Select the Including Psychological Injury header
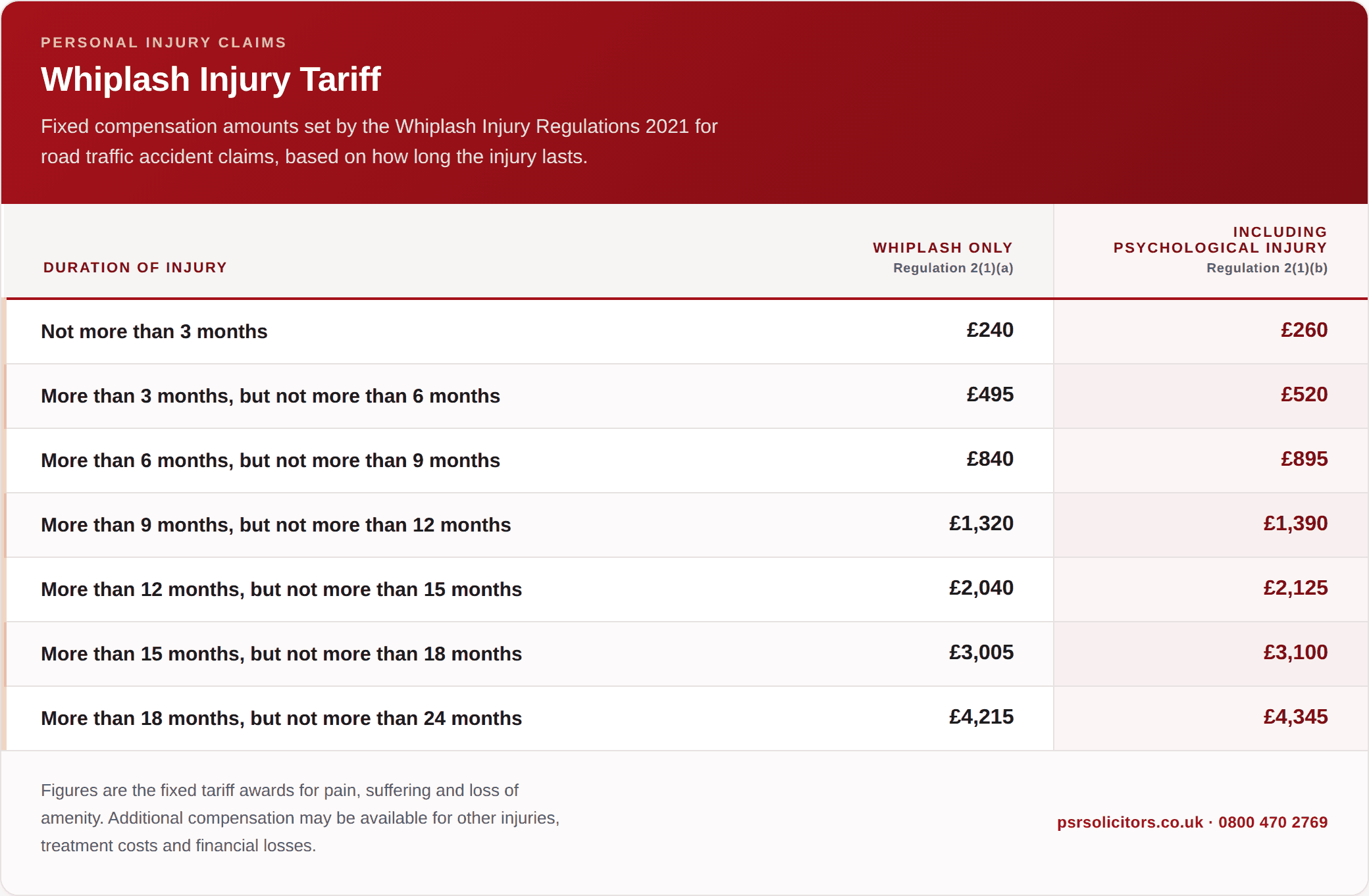This screenshot has width=1369, height=896. tap(1220, 240)
